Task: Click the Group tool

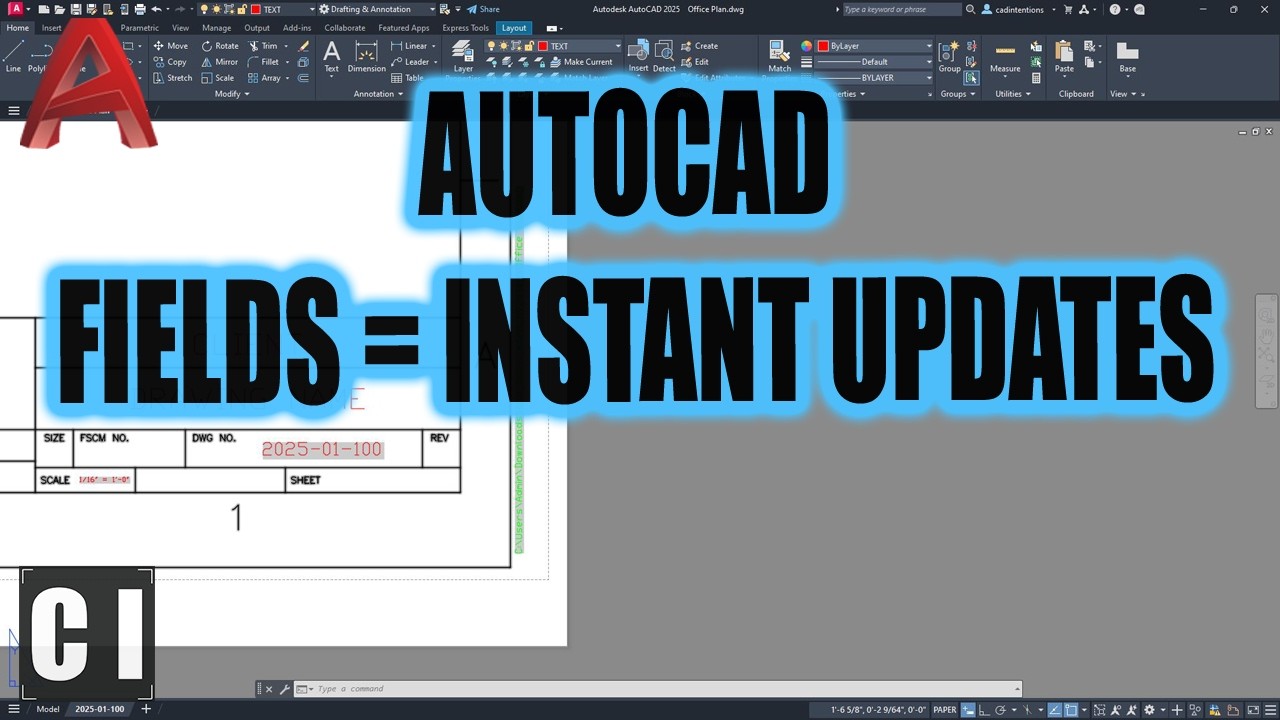Action: (x=949, y=56)
